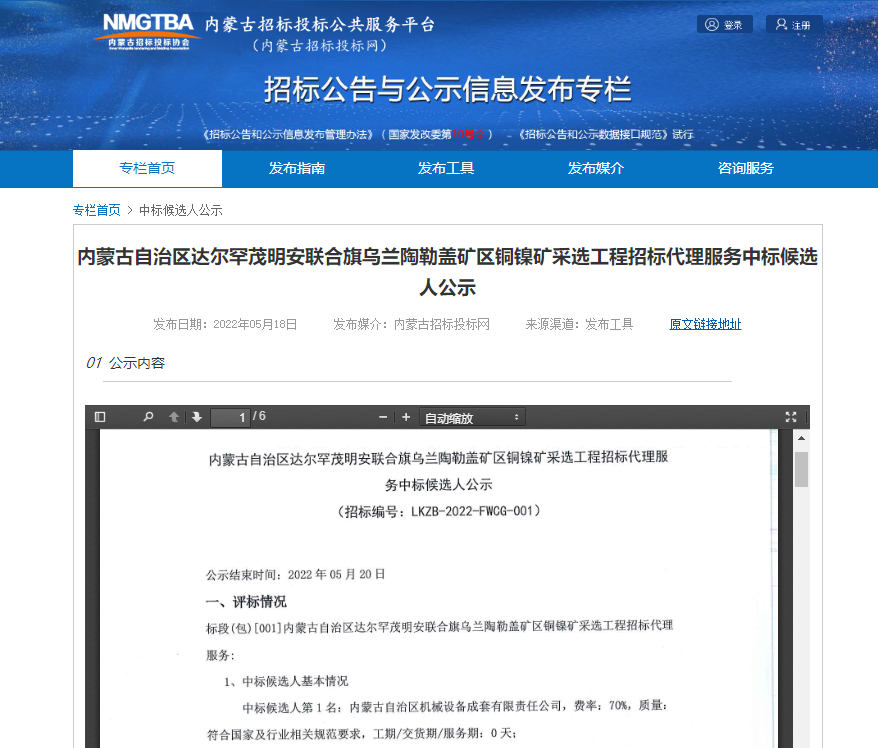Zoom in on the PDF document

[406, 416]
